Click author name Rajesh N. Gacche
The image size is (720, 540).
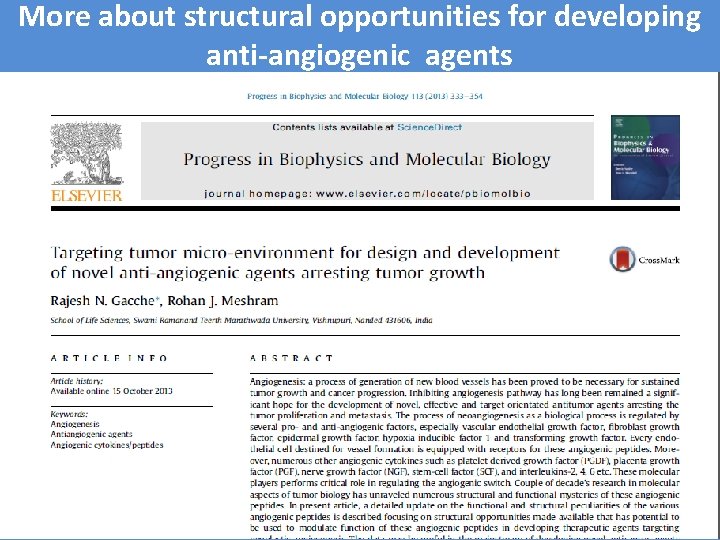103,301
